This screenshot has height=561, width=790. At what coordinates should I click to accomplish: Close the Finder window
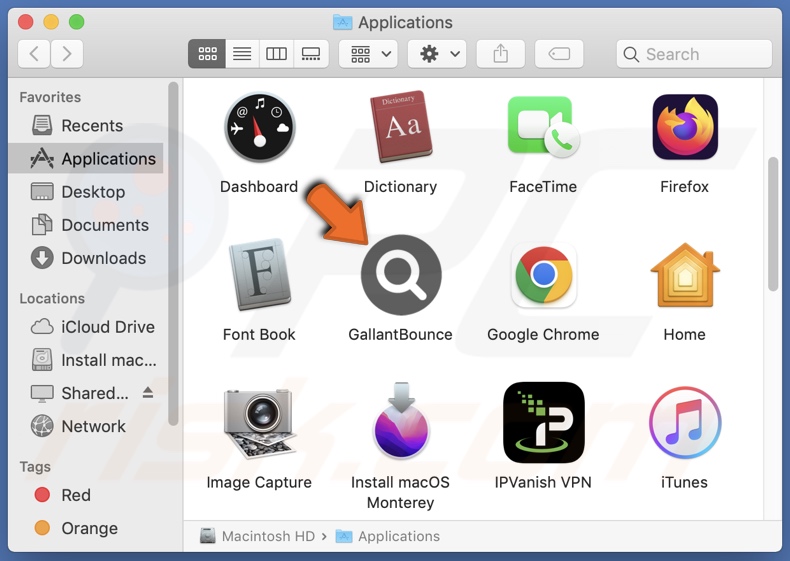(x=26, y=22)
